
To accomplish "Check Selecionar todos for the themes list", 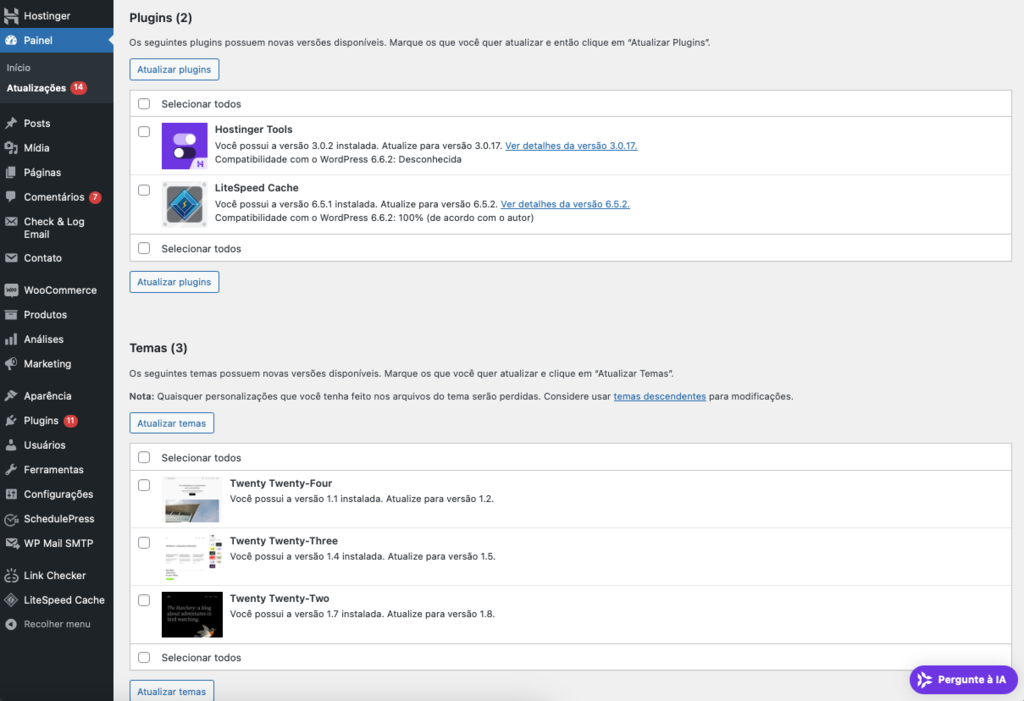I will (x=143, y=458).
